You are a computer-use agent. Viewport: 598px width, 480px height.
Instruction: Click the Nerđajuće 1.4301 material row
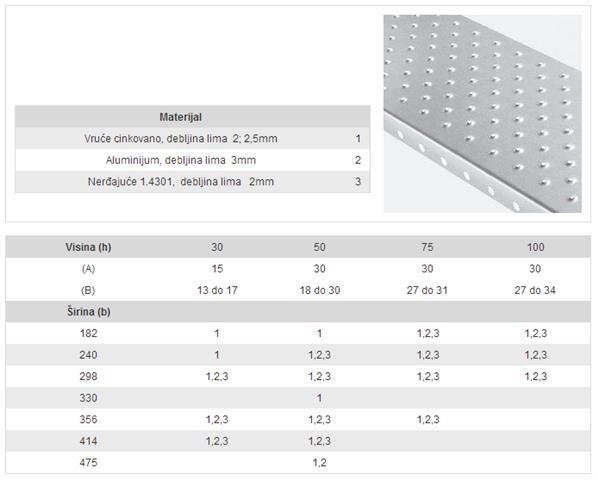(x=193, y=181)
